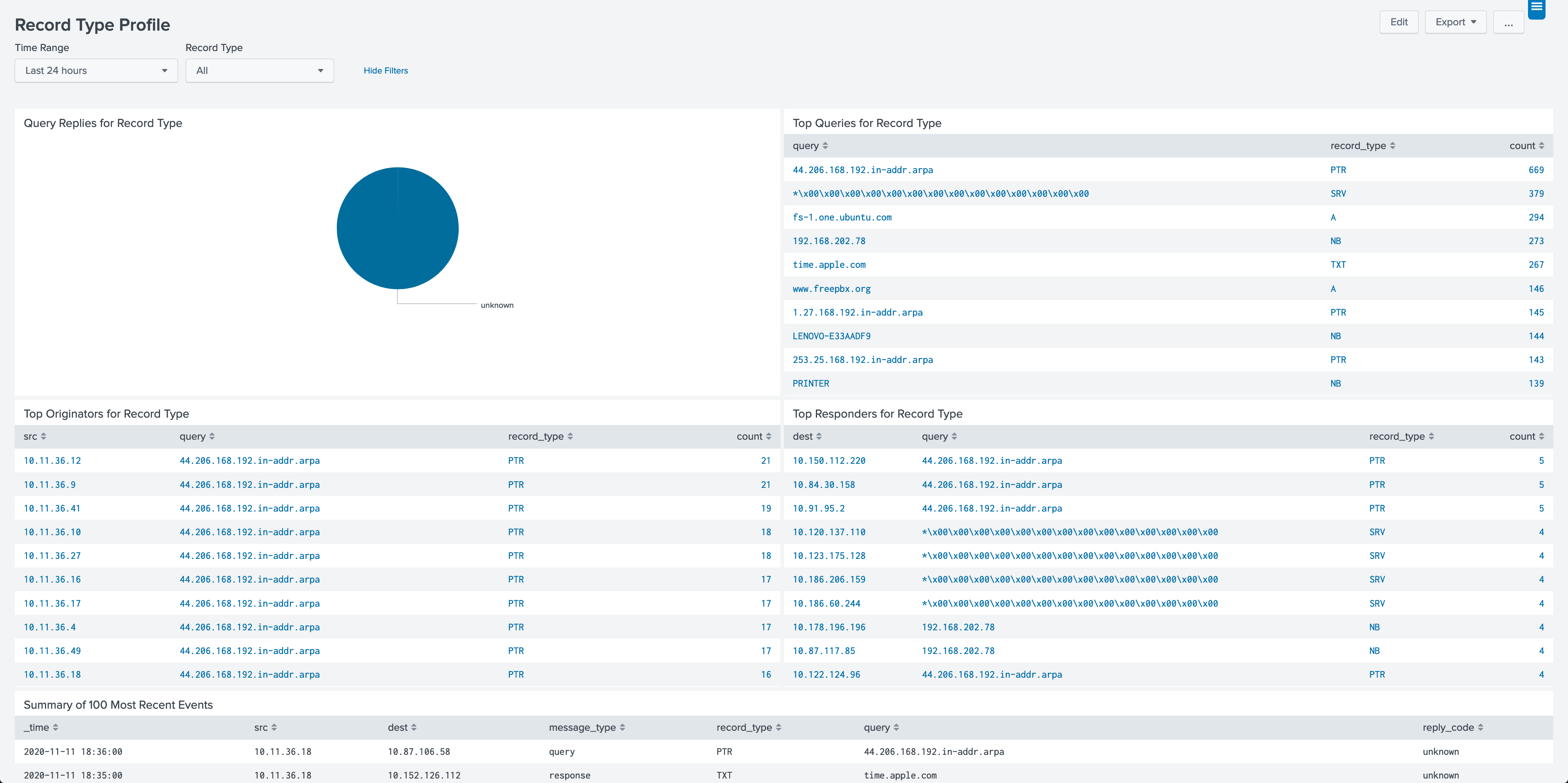1568x783 pixels.
Task: Sort Top Originators by query column
Action: [x=196, y=437]
